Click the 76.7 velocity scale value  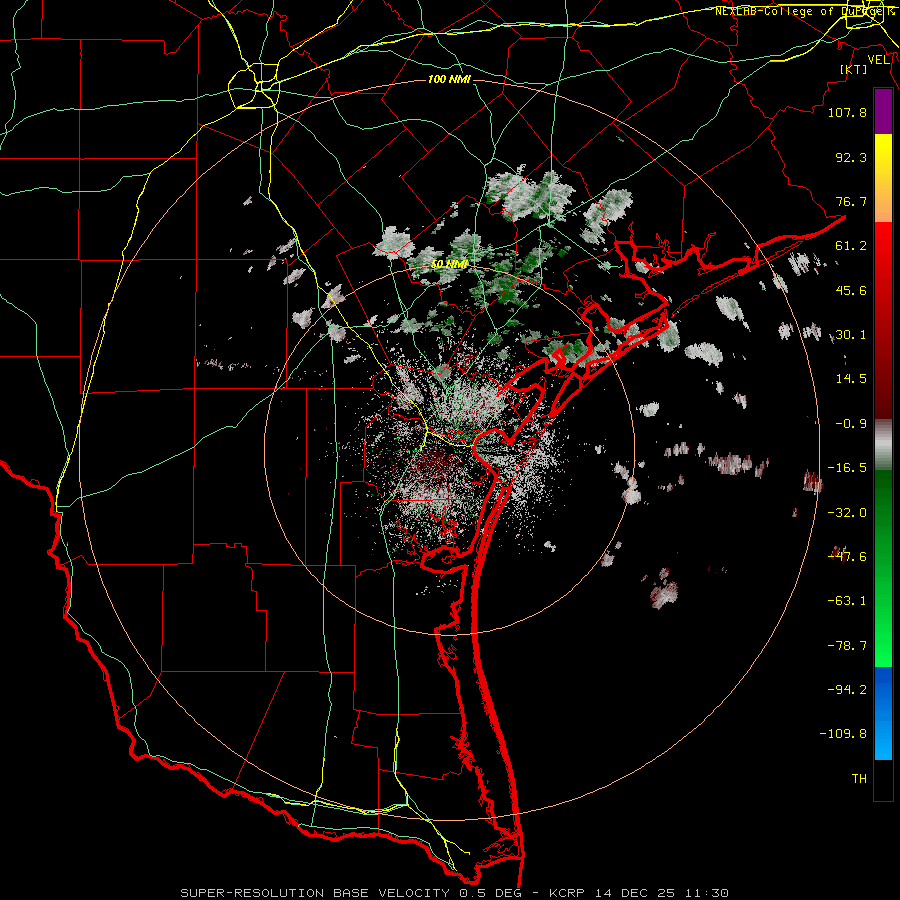click(x=851, y=201)
